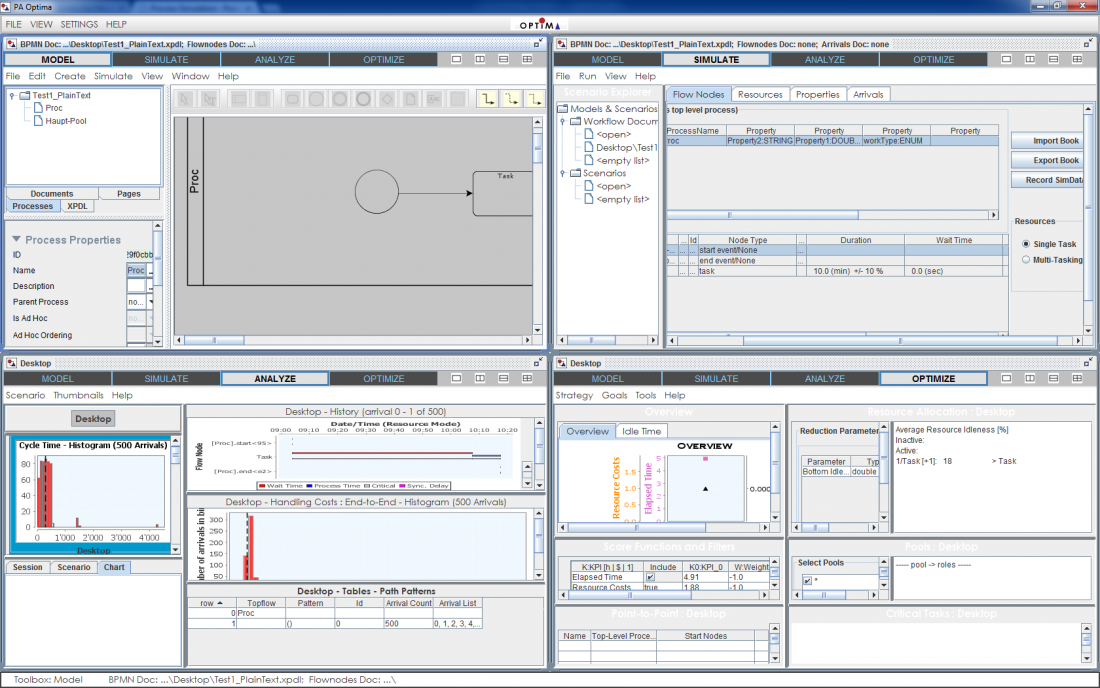
Task: Expand the Test1_PlainText process tree
Action: click(x=9, y=95)
